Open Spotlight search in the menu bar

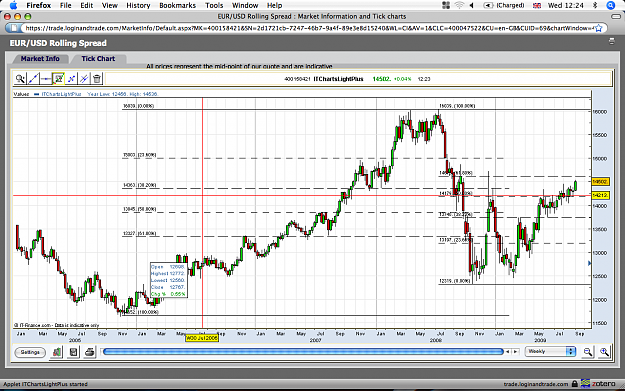[611, 5]
